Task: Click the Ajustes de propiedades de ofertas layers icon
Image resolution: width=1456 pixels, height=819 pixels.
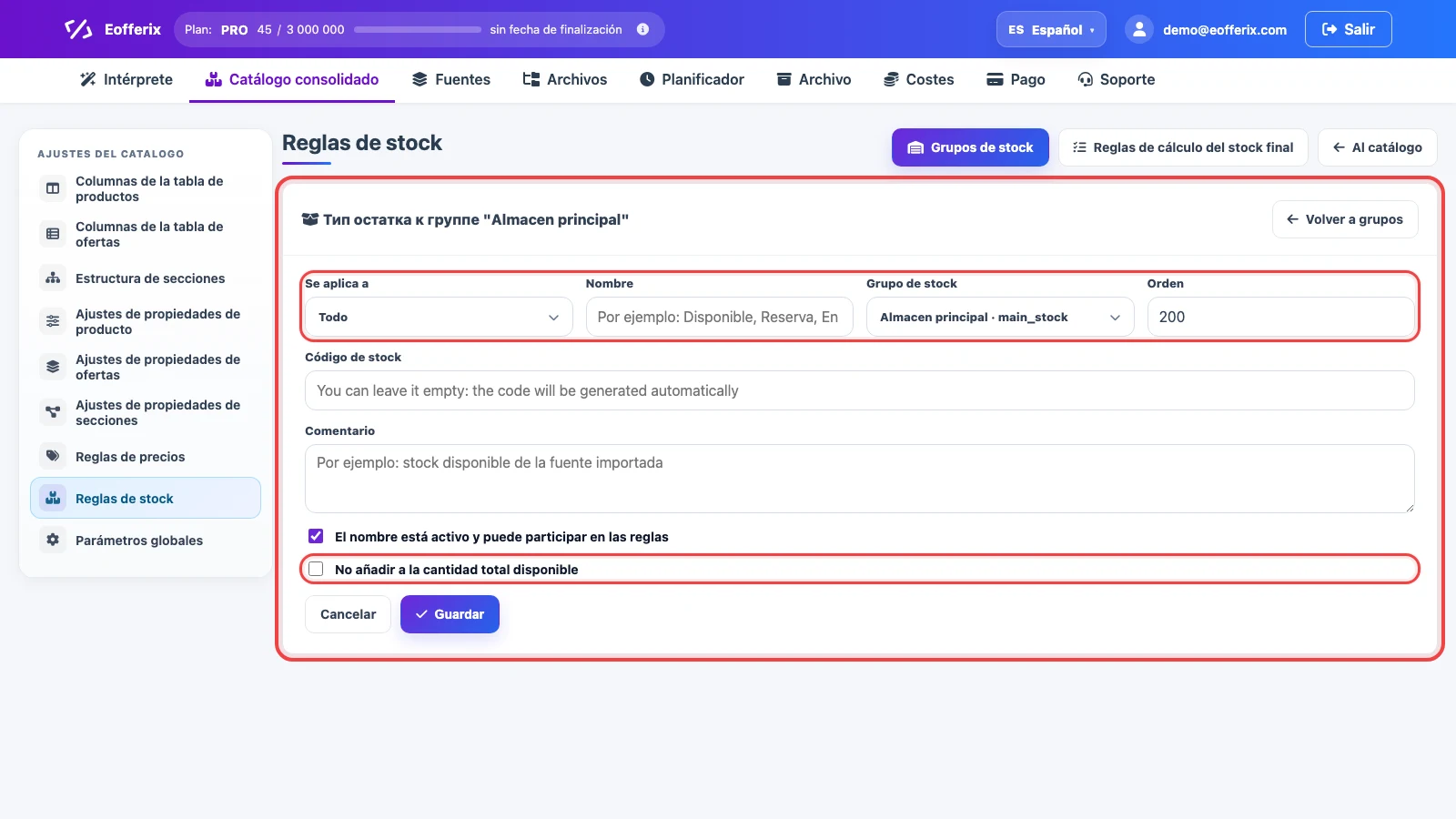Action: click(x=53, y=367)
